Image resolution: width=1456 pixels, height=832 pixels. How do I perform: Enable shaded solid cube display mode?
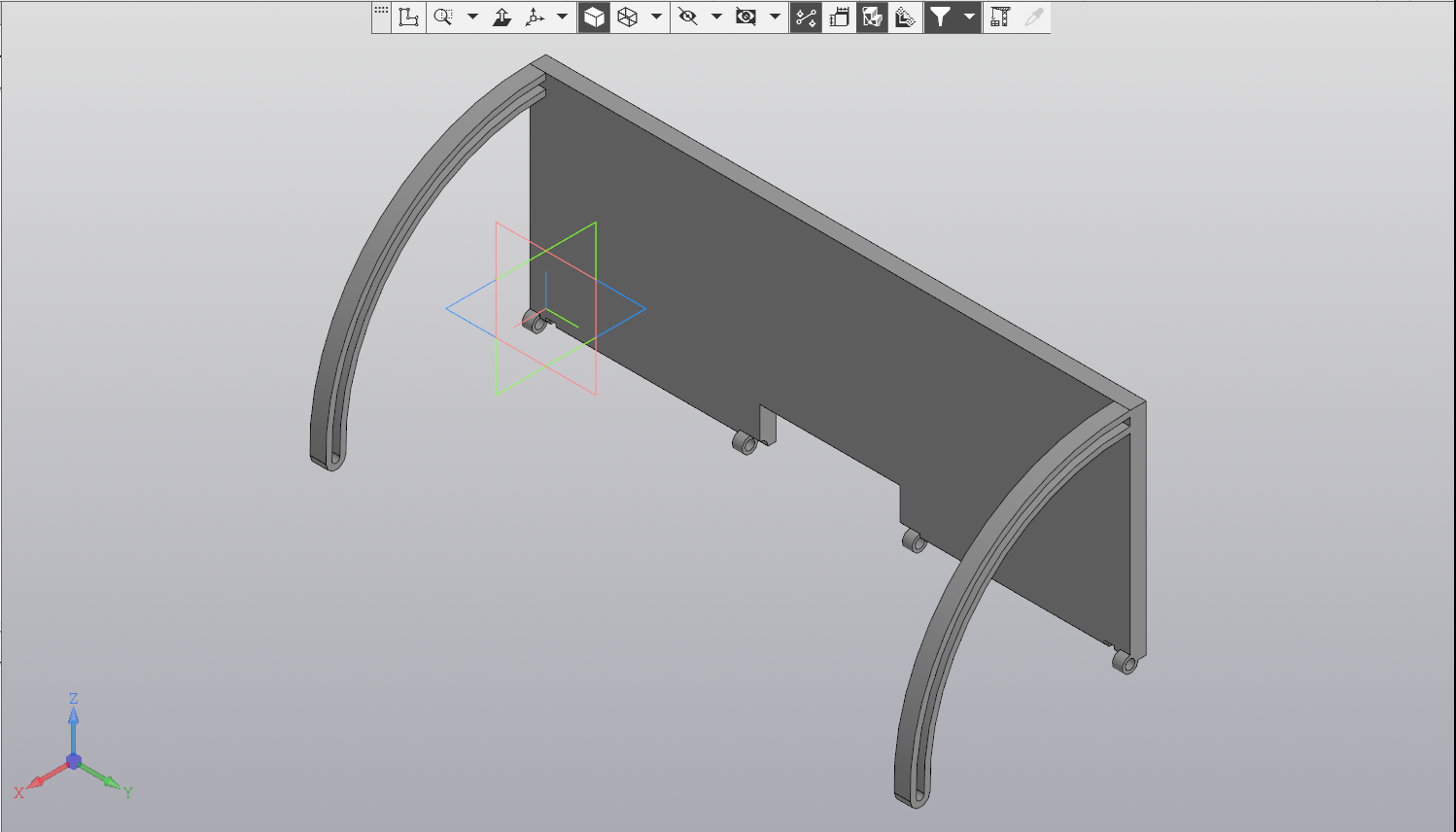[594, 17]
